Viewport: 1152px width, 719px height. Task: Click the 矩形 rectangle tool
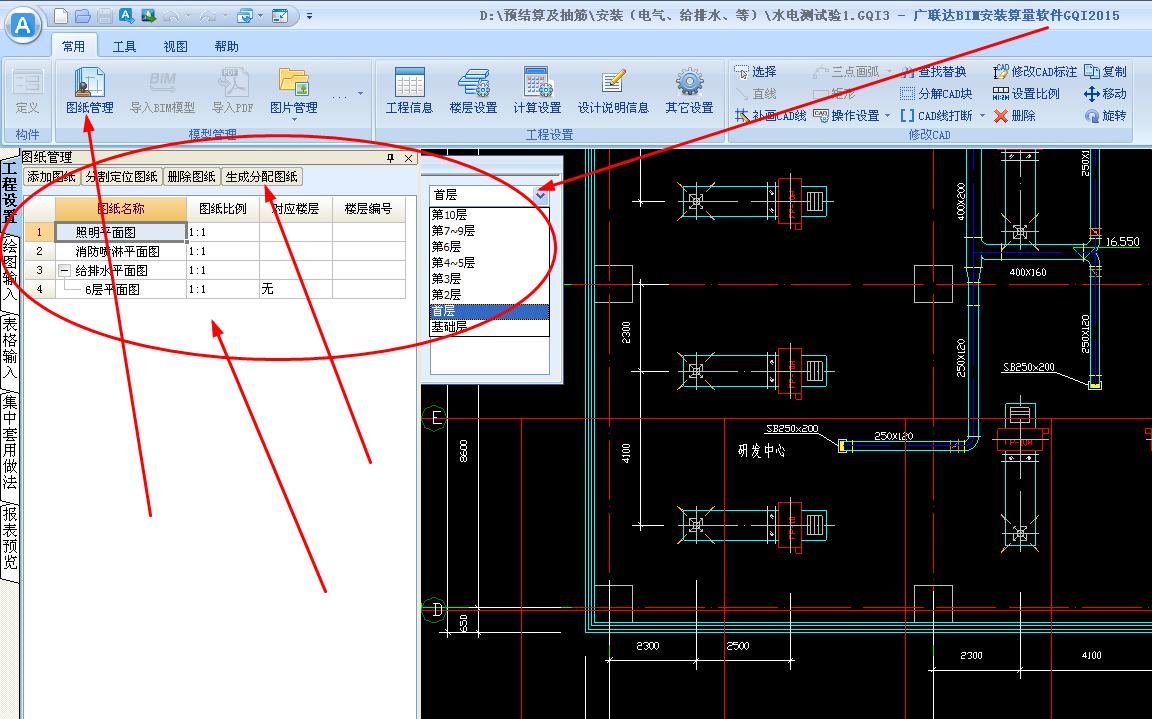pos(835,93)
